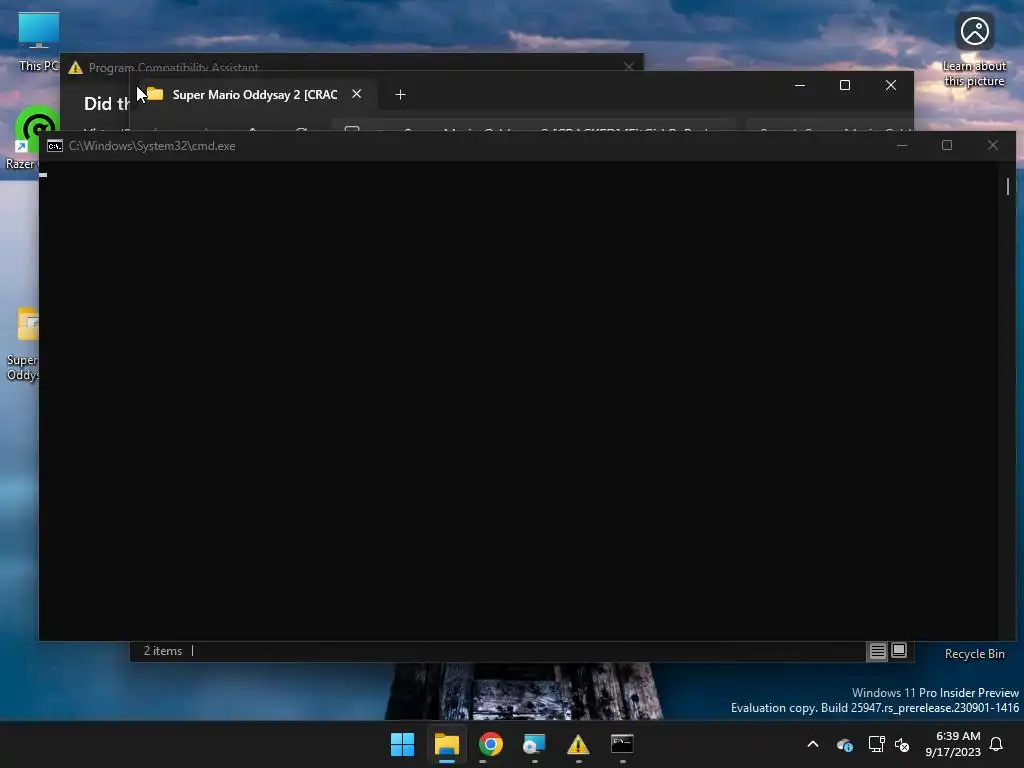Close the Program Compatibility Assistant dialog

[x=628, y=67]
